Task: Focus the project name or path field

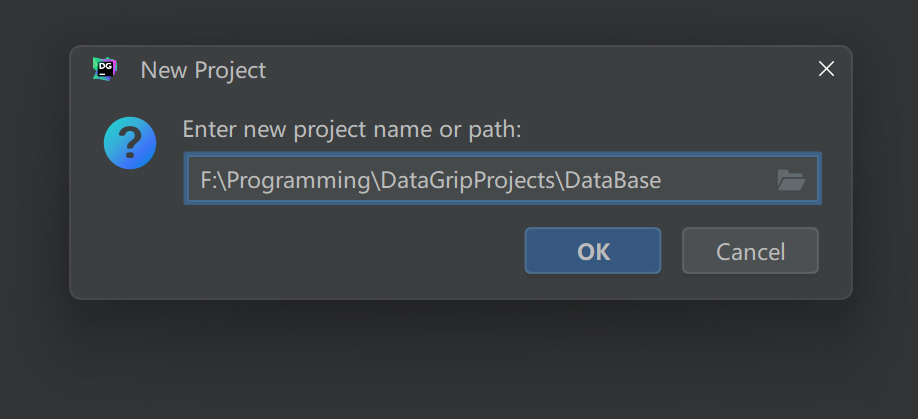Action: click(480, 180)
